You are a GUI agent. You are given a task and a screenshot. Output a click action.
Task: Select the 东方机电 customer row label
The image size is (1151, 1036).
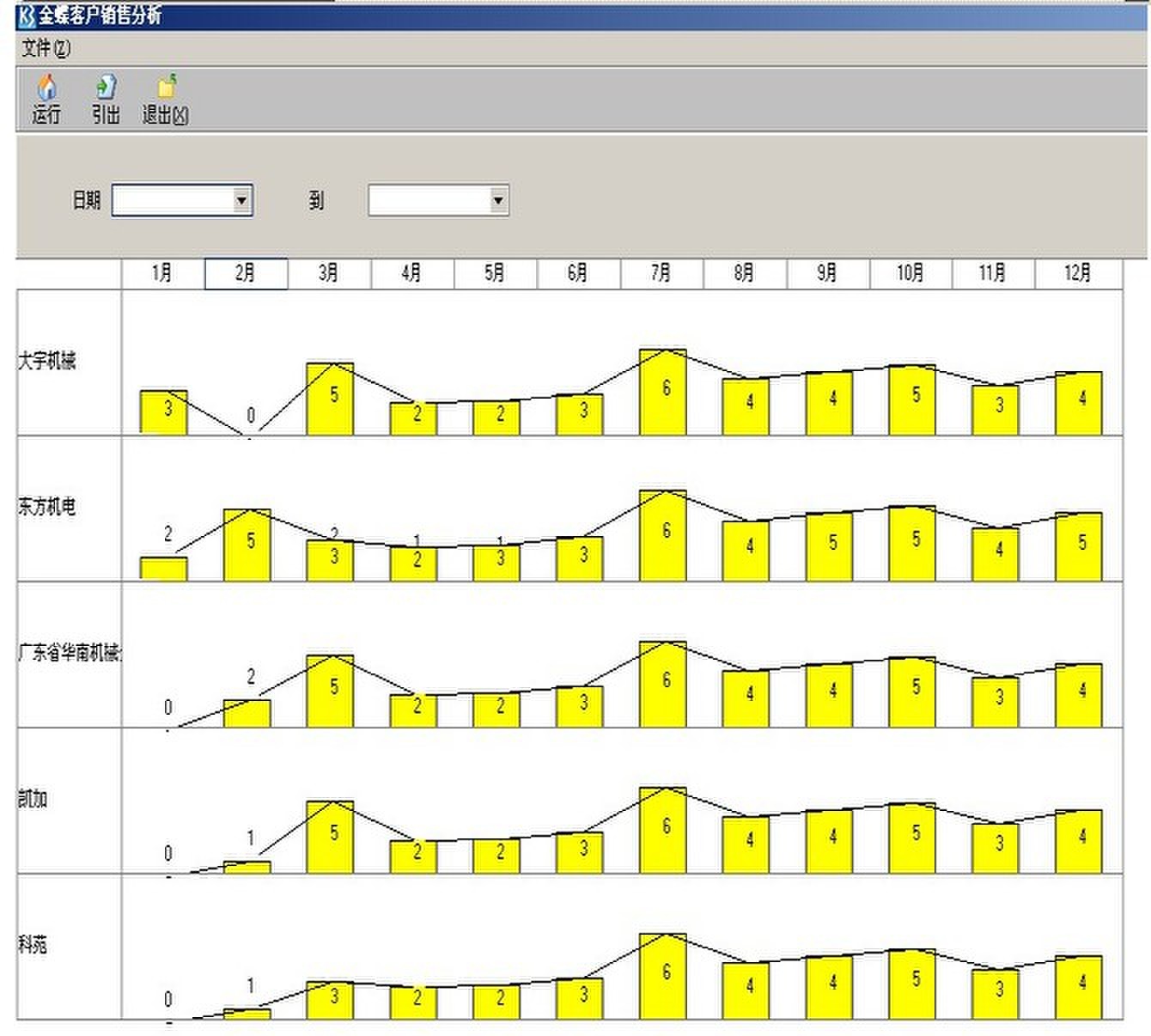[47, 507]
